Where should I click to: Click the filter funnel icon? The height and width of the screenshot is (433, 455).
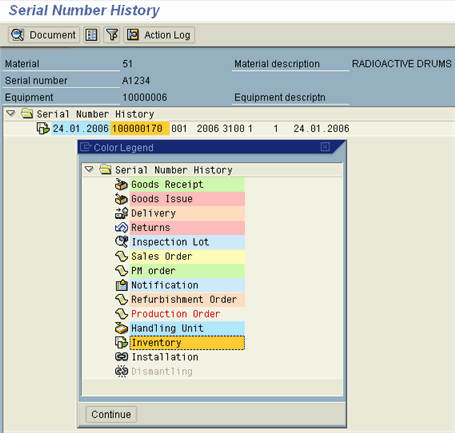pyautogui.click(x=112, y=35)
